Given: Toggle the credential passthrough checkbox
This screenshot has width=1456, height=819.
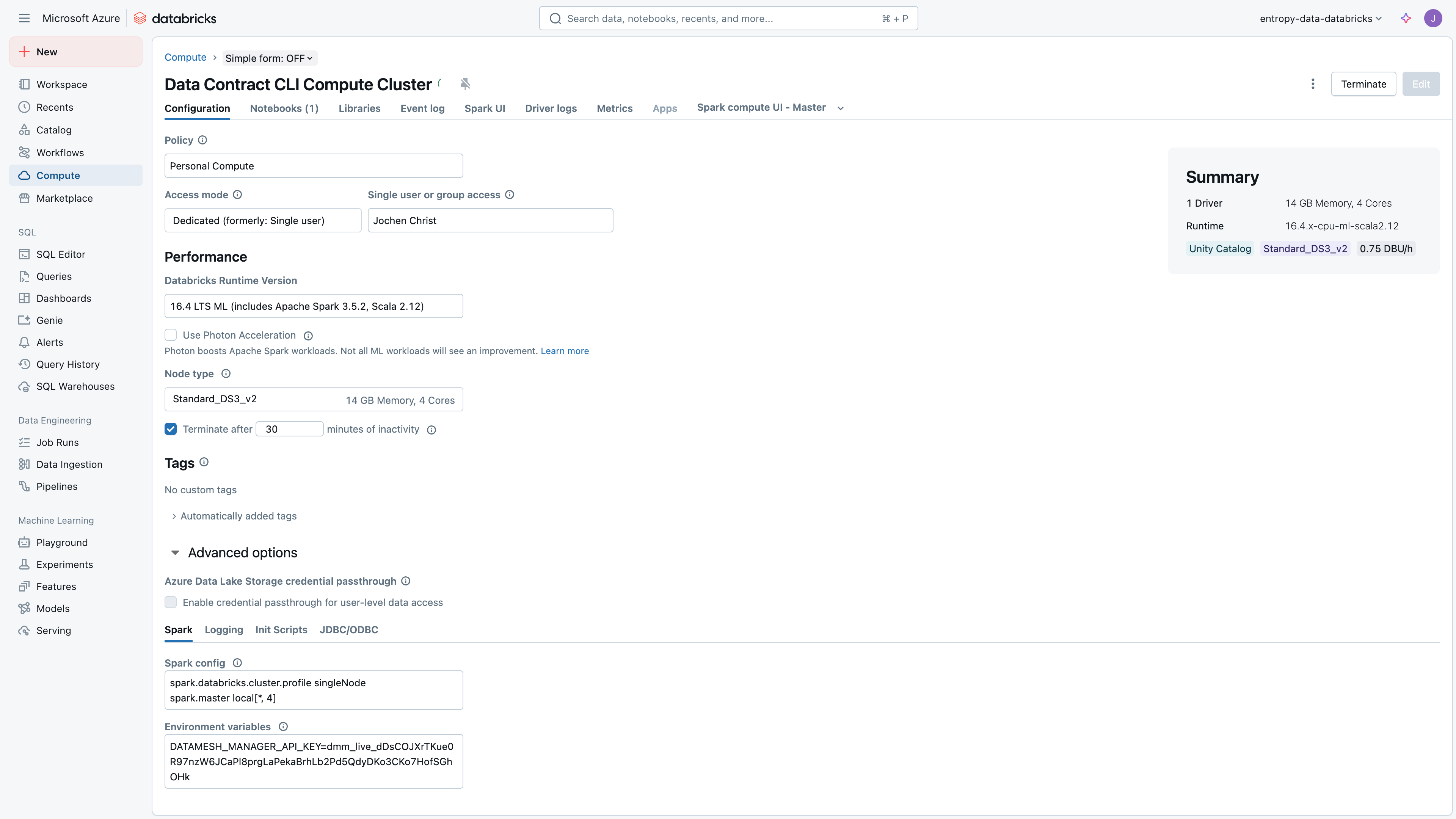Looking at the screenshot, I should [x=171, y=602].
